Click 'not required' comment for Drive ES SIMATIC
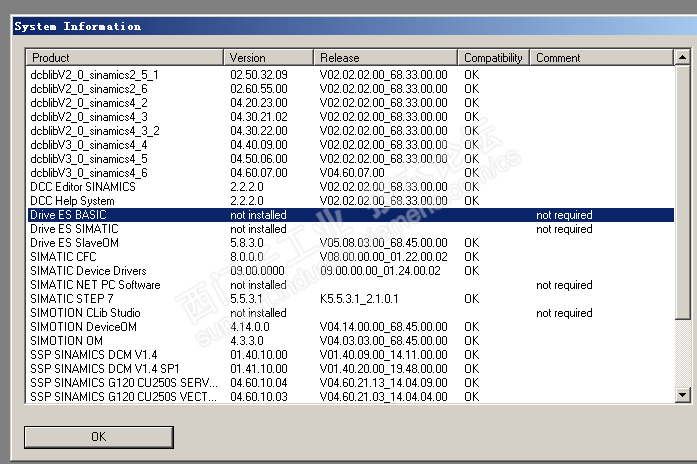Screen dimensions: 697x464 pos(564,229)
